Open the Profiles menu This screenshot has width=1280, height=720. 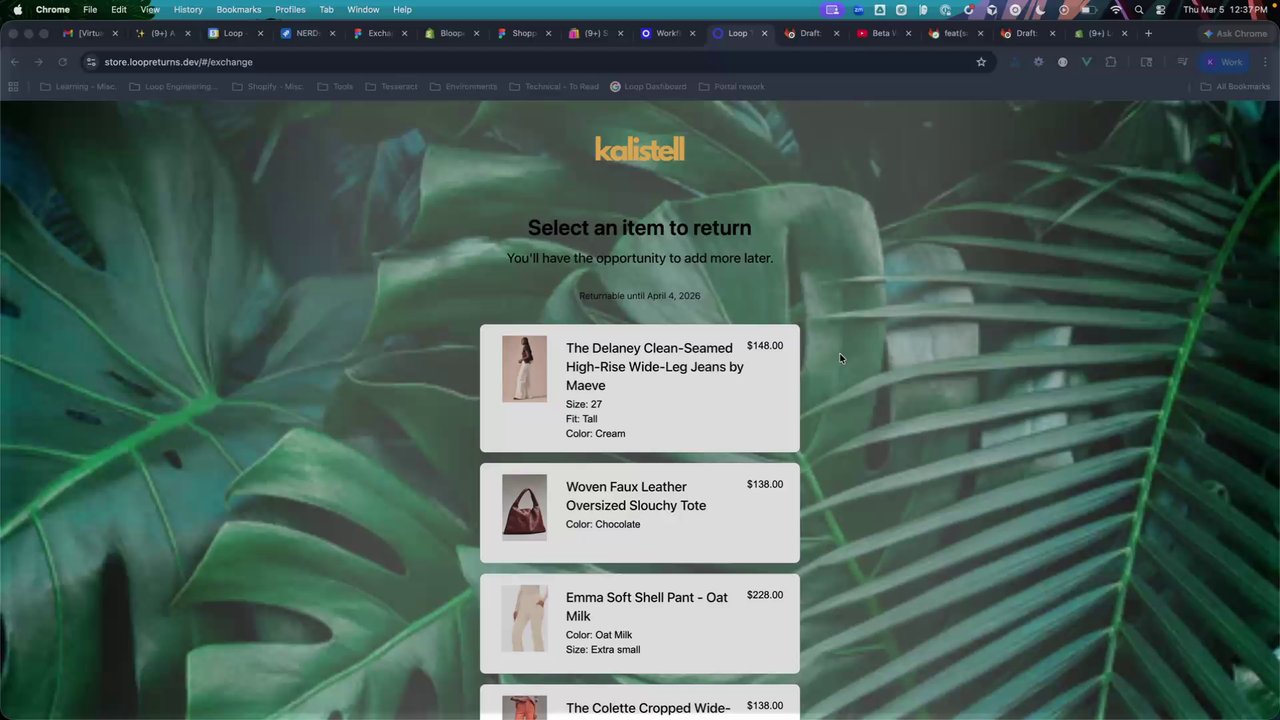(x=290, y=9)
